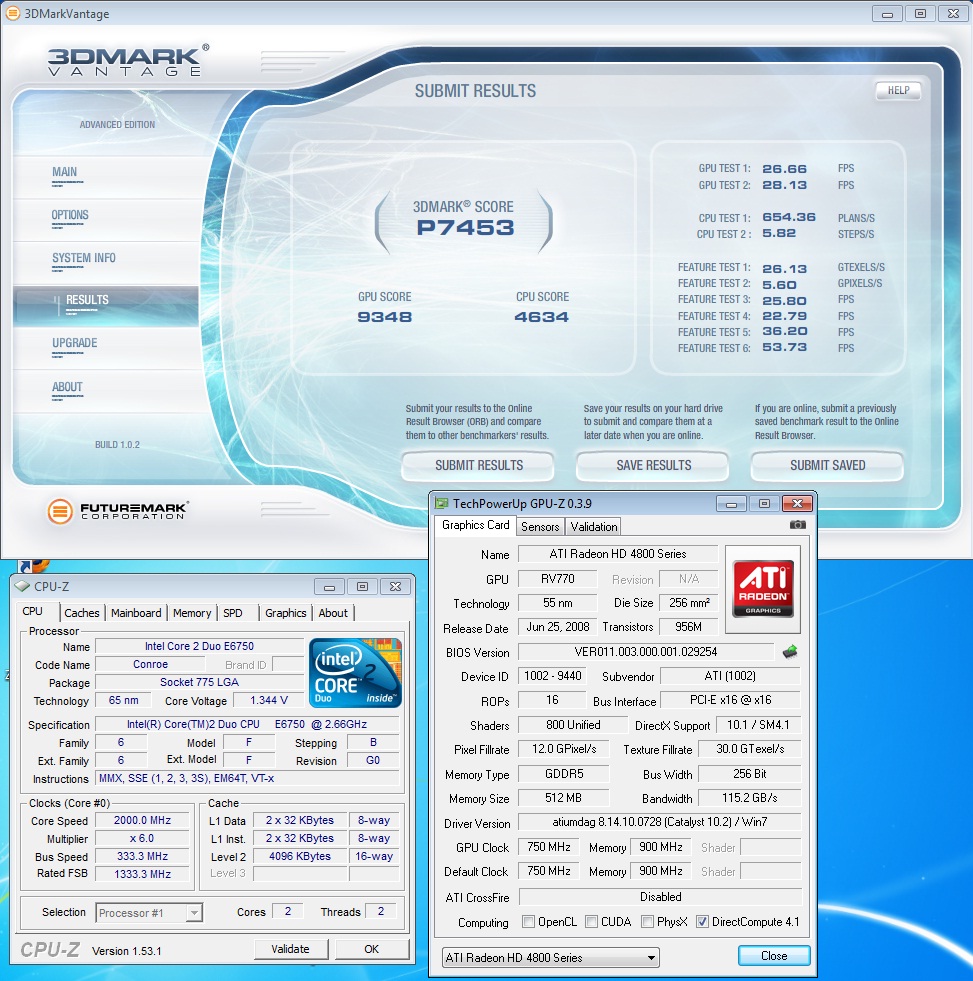
Task: Click the GPU value 'RV770'
Action: tap(558, 579)
